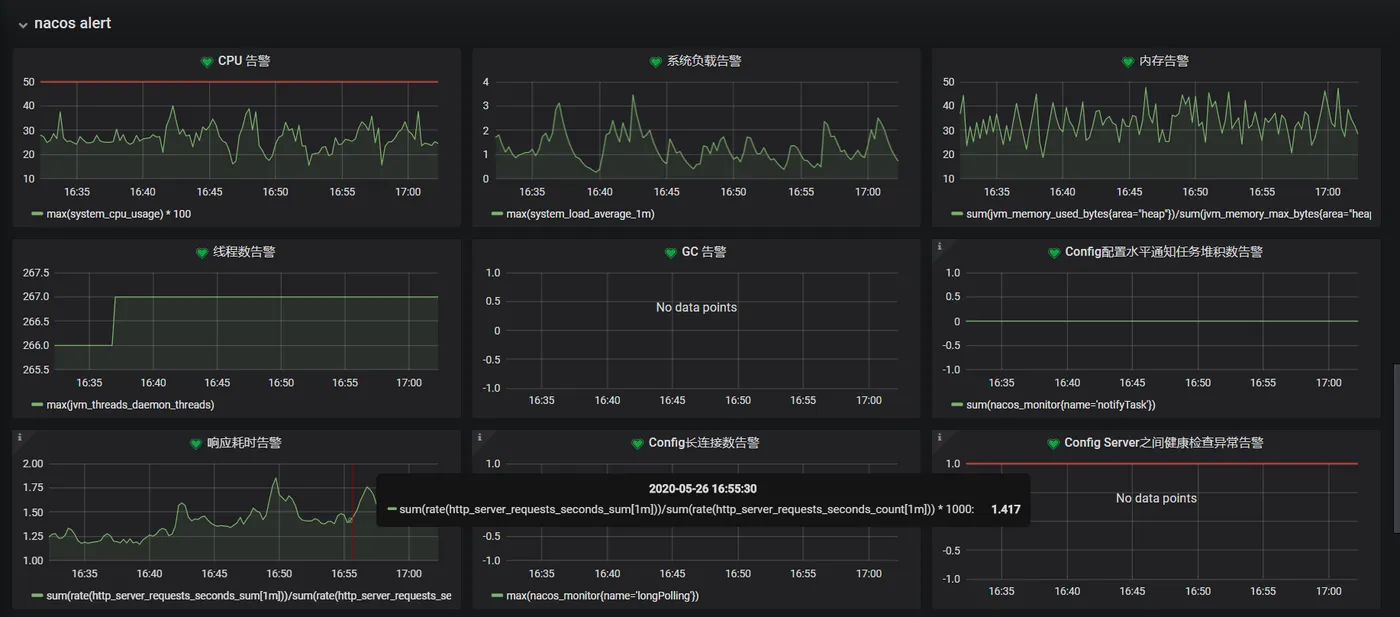Click green heart icon on 系统负载告警 panel
The image size is (1400, 617).
(656, 62)
